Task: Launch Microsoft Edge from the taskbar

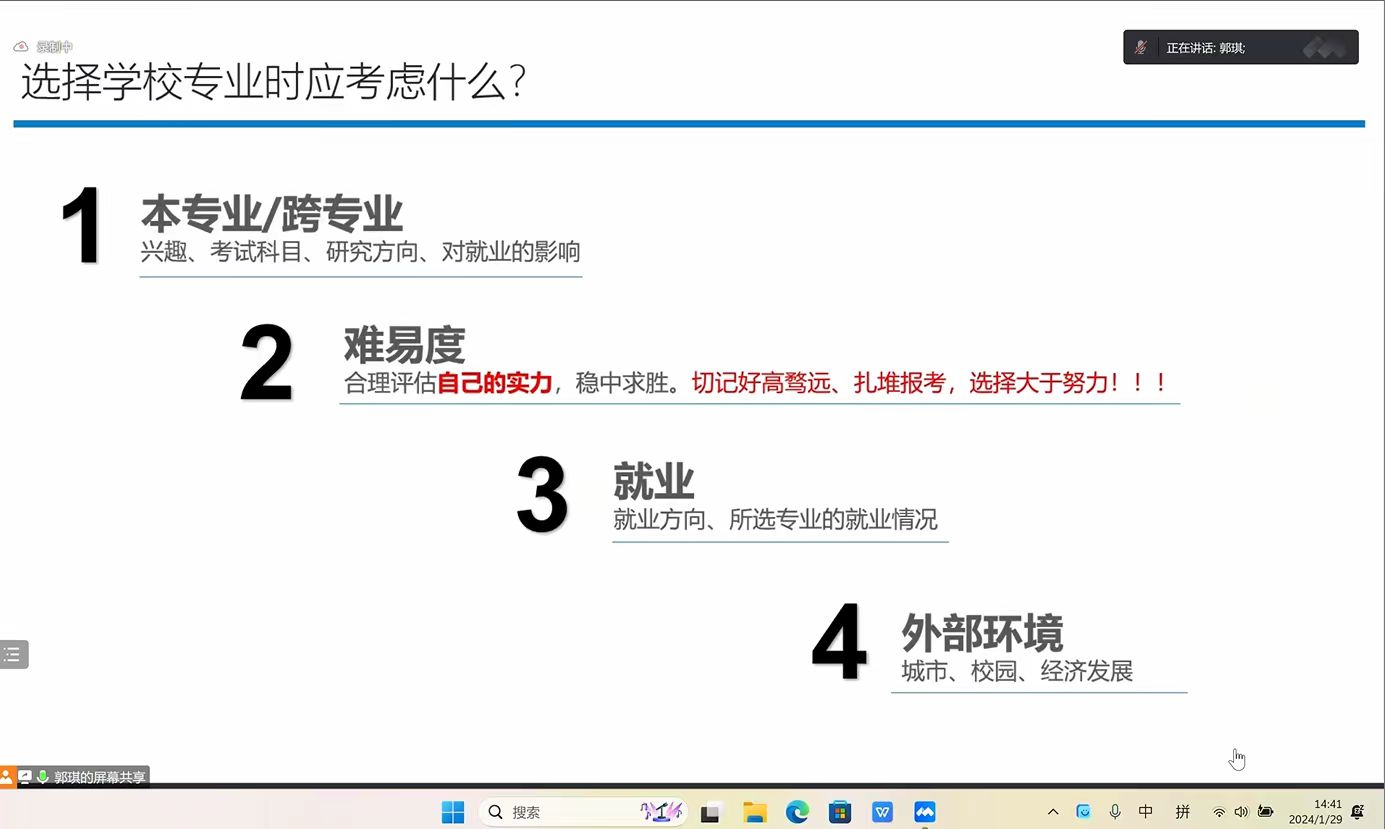Action: click(x=797, y=812)
